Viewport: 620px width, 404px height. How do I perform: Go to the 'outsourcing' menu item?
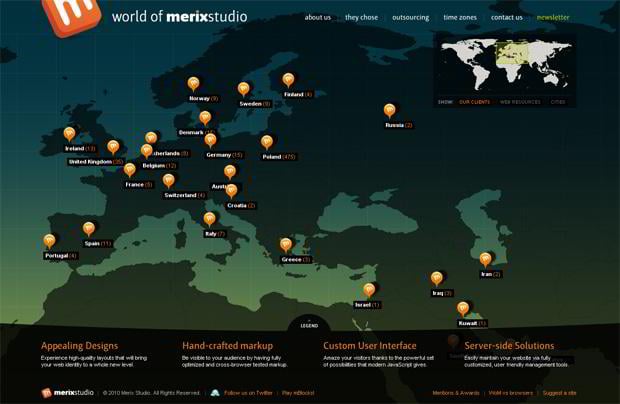coord(410,17)
